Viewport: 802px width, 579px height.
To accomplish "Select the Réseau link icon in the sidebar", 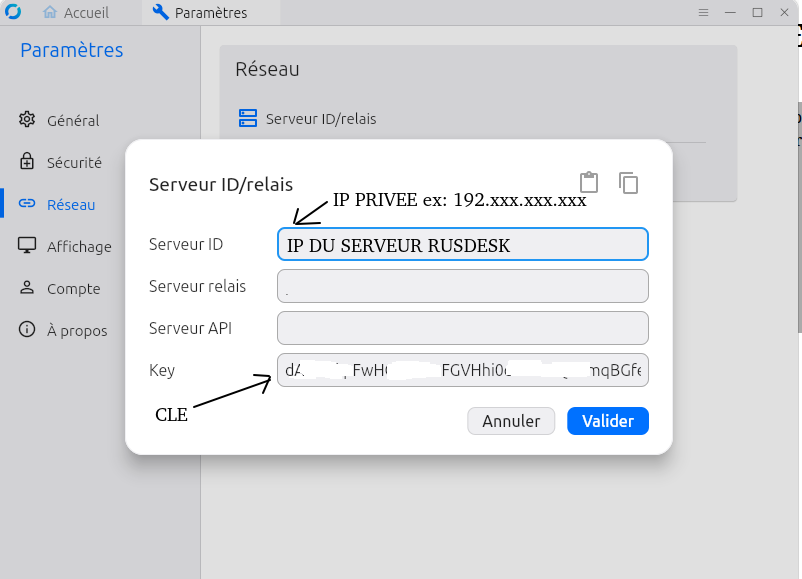I will click(x=28, y=204).
